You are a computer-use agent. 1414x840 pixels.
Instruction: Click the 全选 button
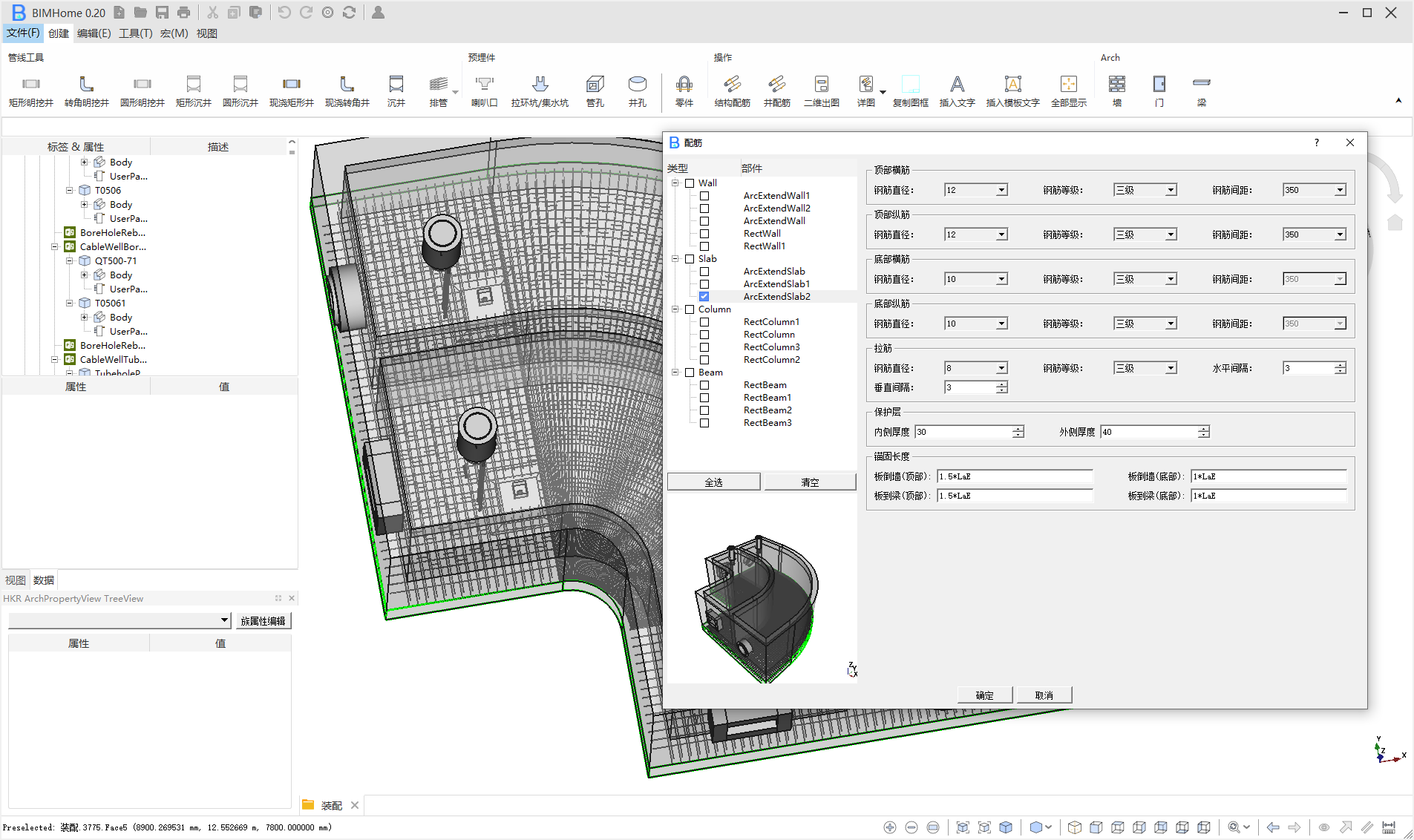click(x=713, y=482)
